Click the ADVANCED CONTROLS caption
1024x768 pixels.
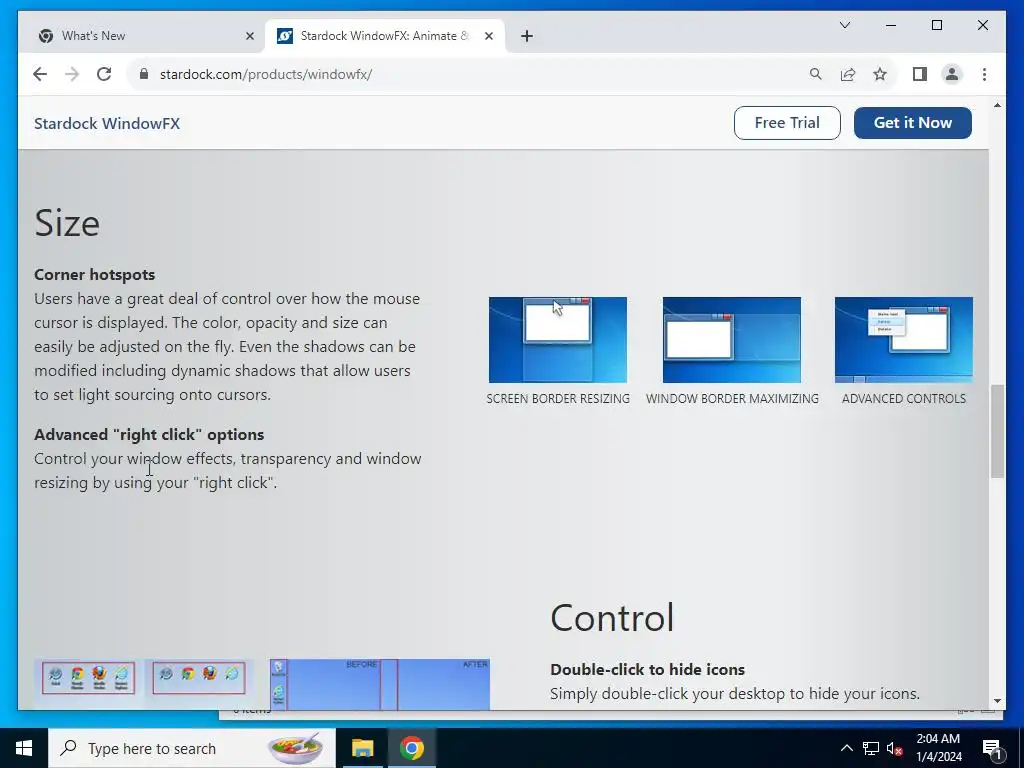(x=904, y=398)
